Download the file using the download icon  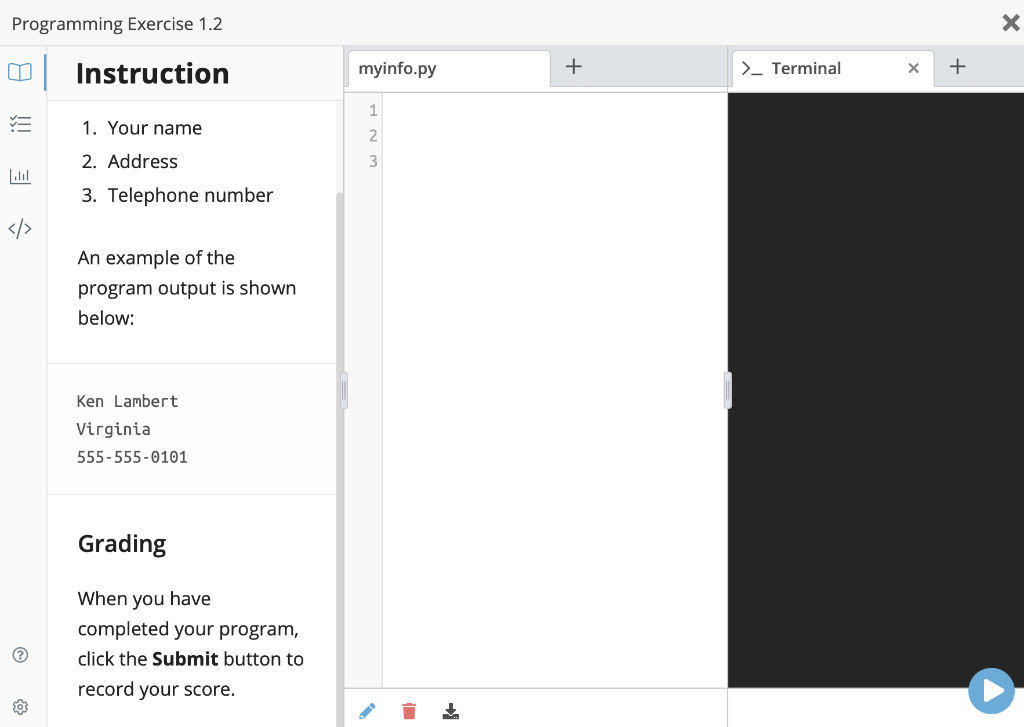click(450, 711)
